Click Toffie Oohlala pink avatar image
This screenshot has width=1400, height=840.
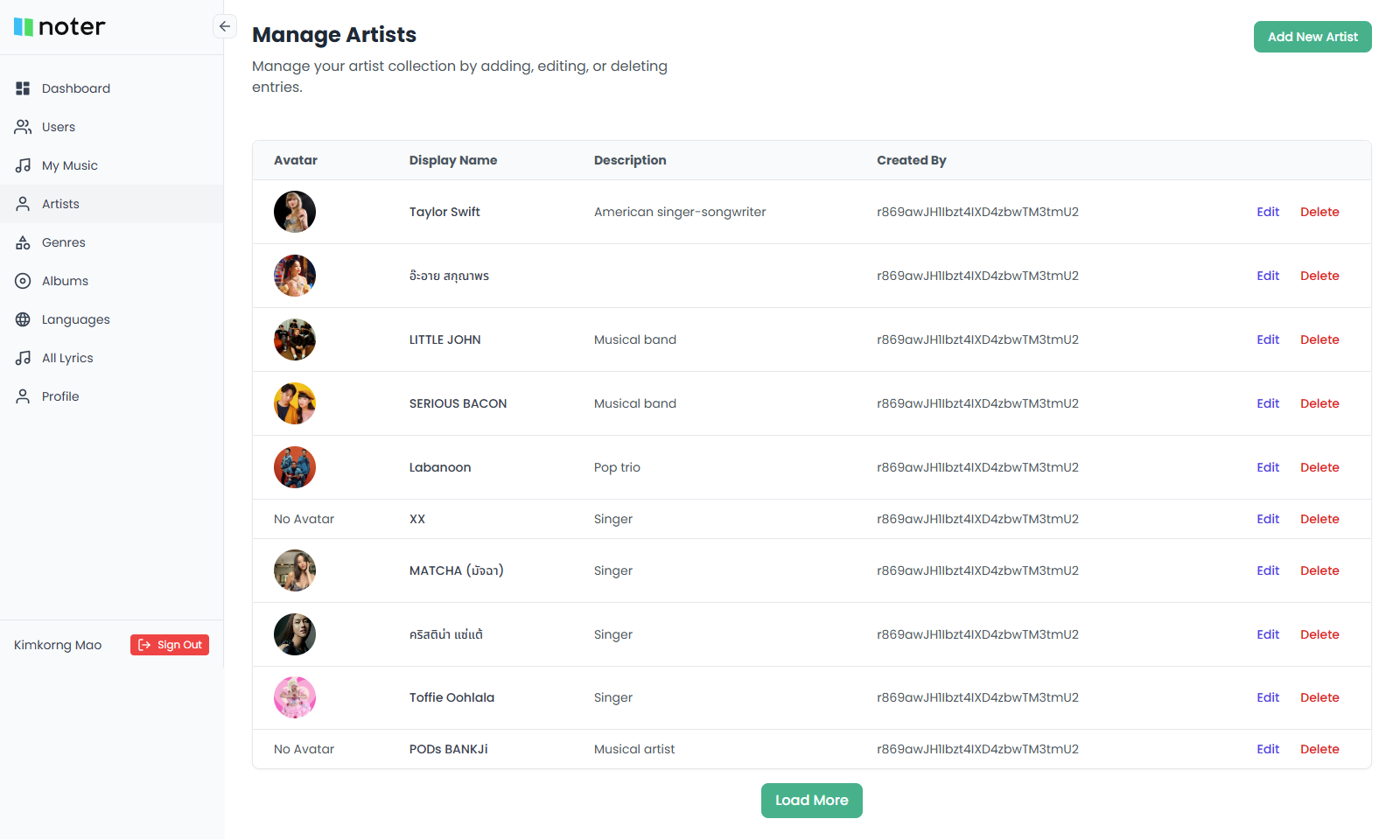[295, 697]
